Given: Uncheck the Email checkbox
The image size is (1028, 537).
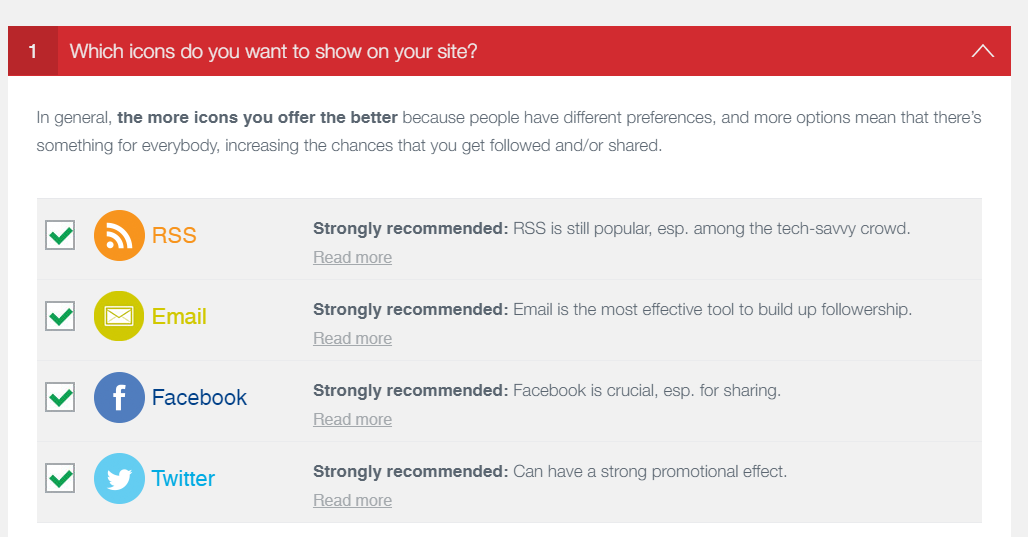Looking at the screenshot, I should click(61, 317).
